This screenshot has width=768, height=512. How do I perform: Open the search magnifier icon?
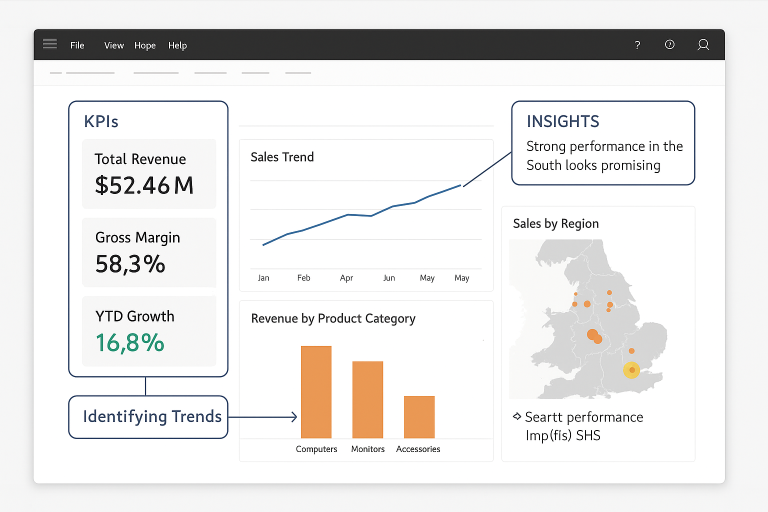point(703,45)
